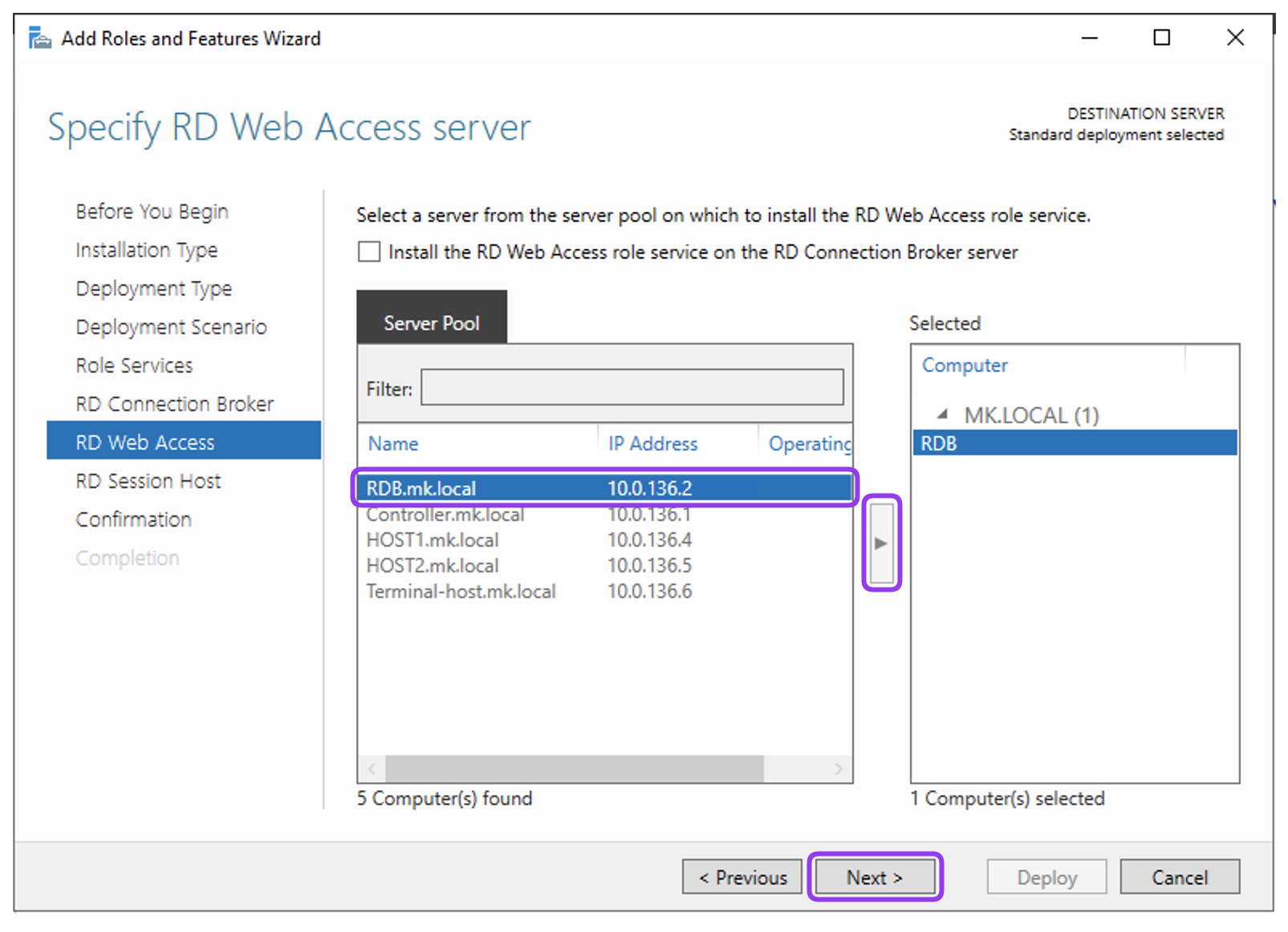Go to Deployment Scenario step
This screenshot has height=932, width=1288.
tap(171, 327)
